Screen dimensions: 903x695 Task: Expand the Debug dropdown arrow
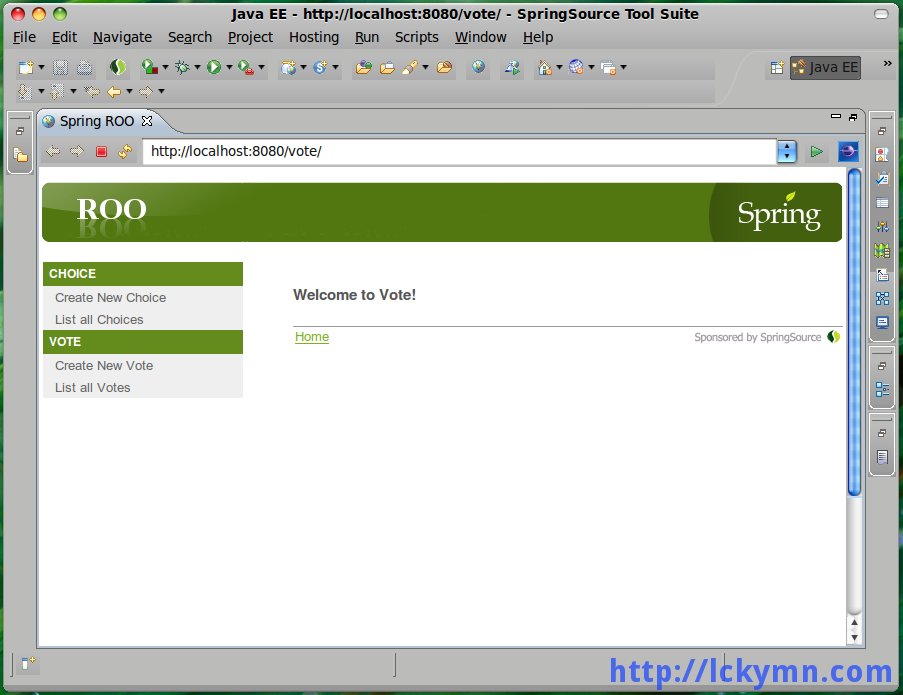click(197, 67)
